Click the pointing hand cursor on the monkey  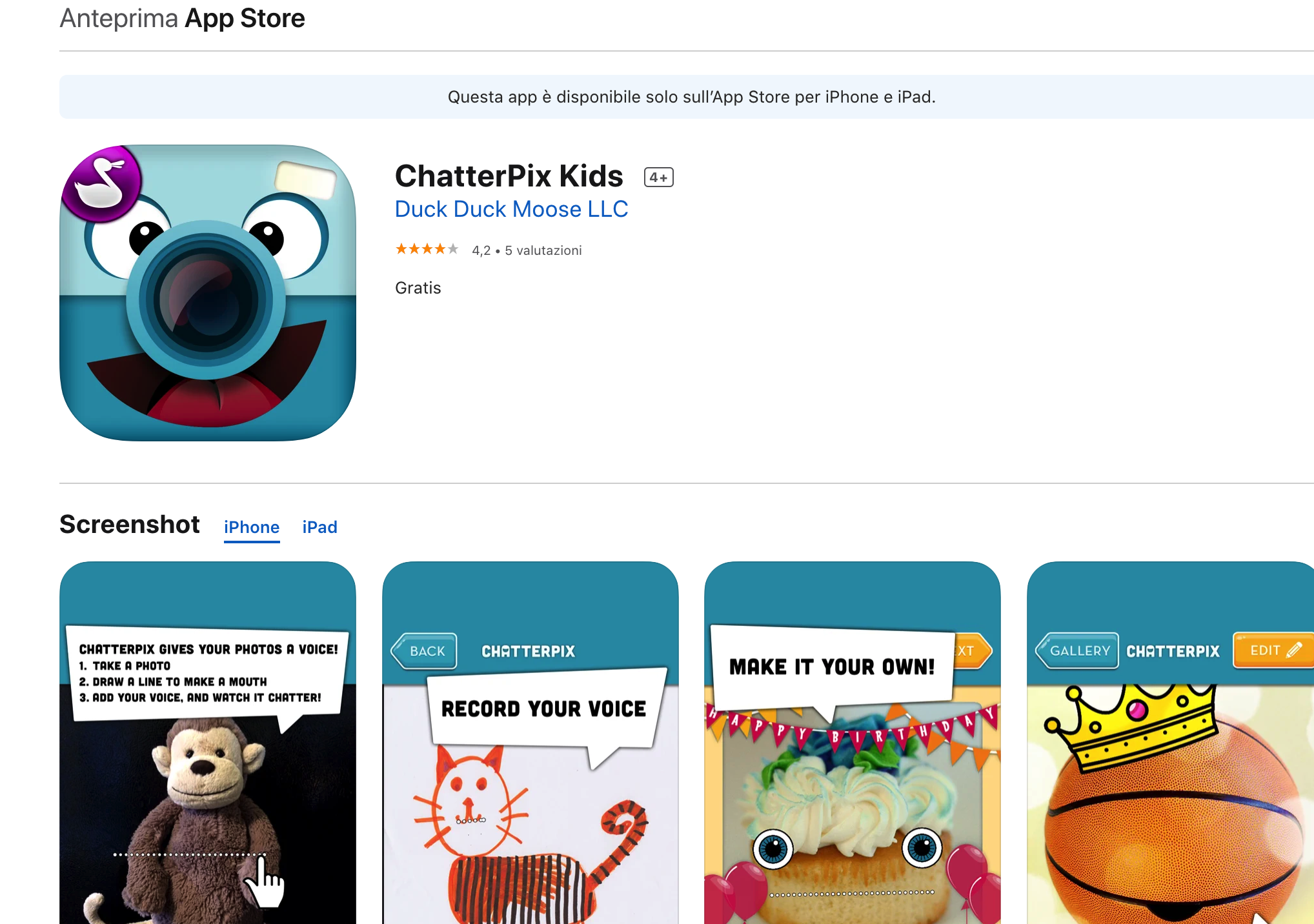(264, 883)
